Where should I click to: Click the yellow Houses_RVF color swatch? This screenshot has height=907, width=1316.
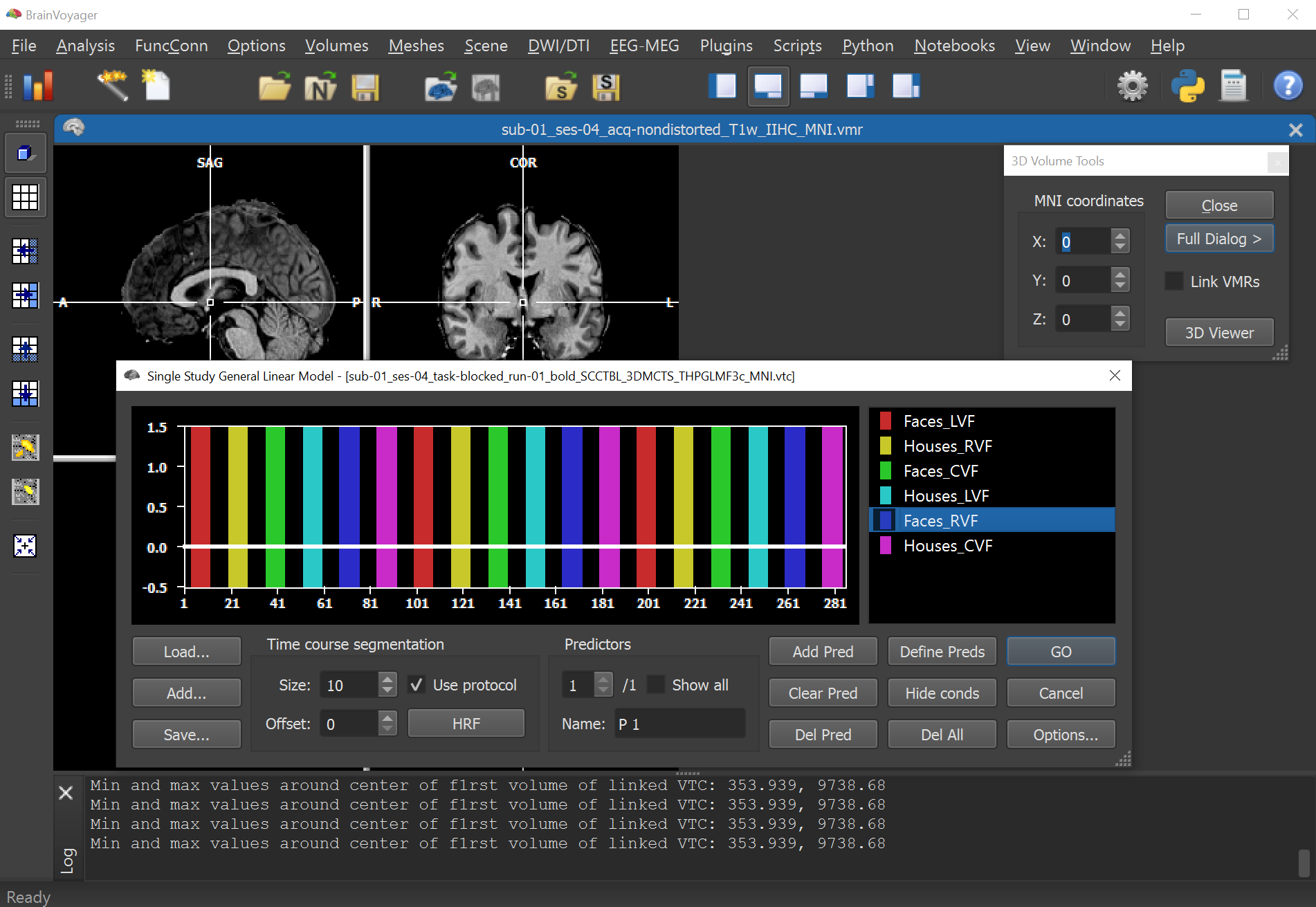point(885,446)
